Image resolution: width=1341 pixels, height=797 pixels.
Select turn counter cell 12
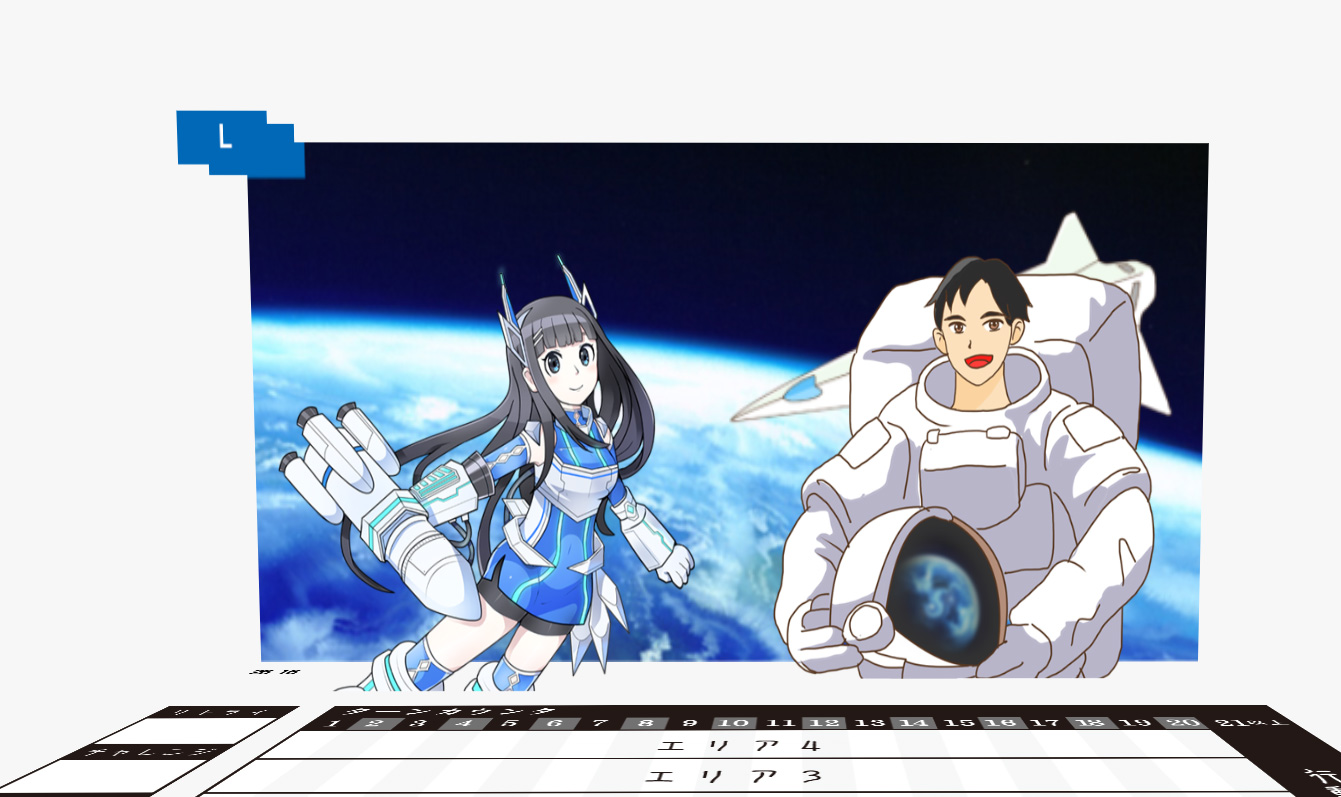pyautogui.click(x=824, y=723)
